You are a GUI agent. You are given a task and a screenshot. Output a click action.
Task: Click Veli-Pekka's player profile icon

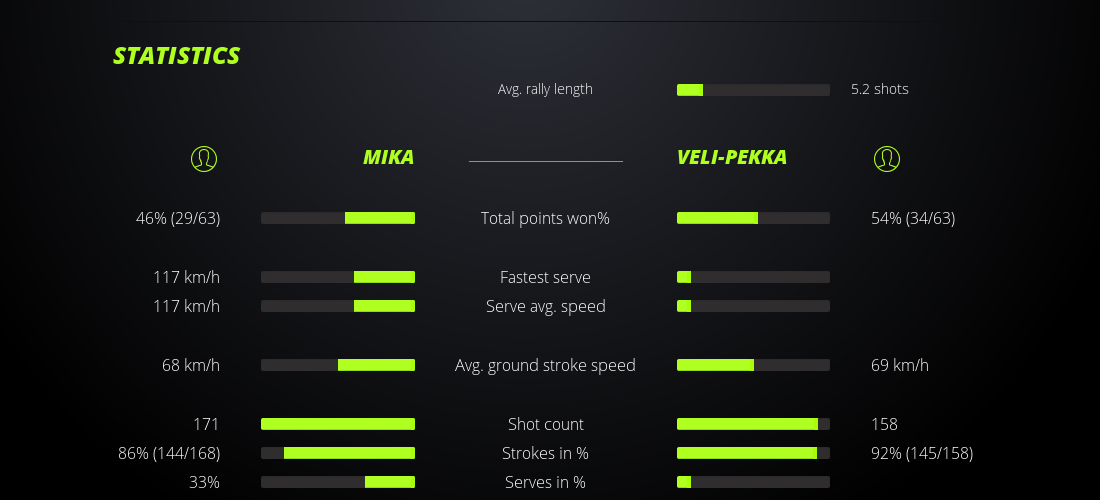pos(887,158)
